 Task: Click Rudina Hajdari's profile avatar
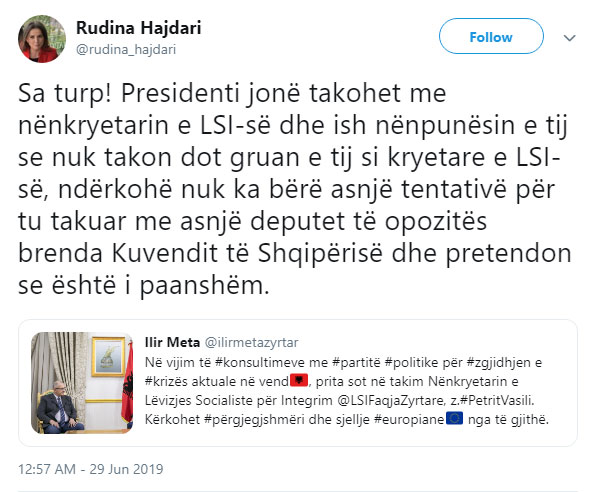[x=41, y=37]
